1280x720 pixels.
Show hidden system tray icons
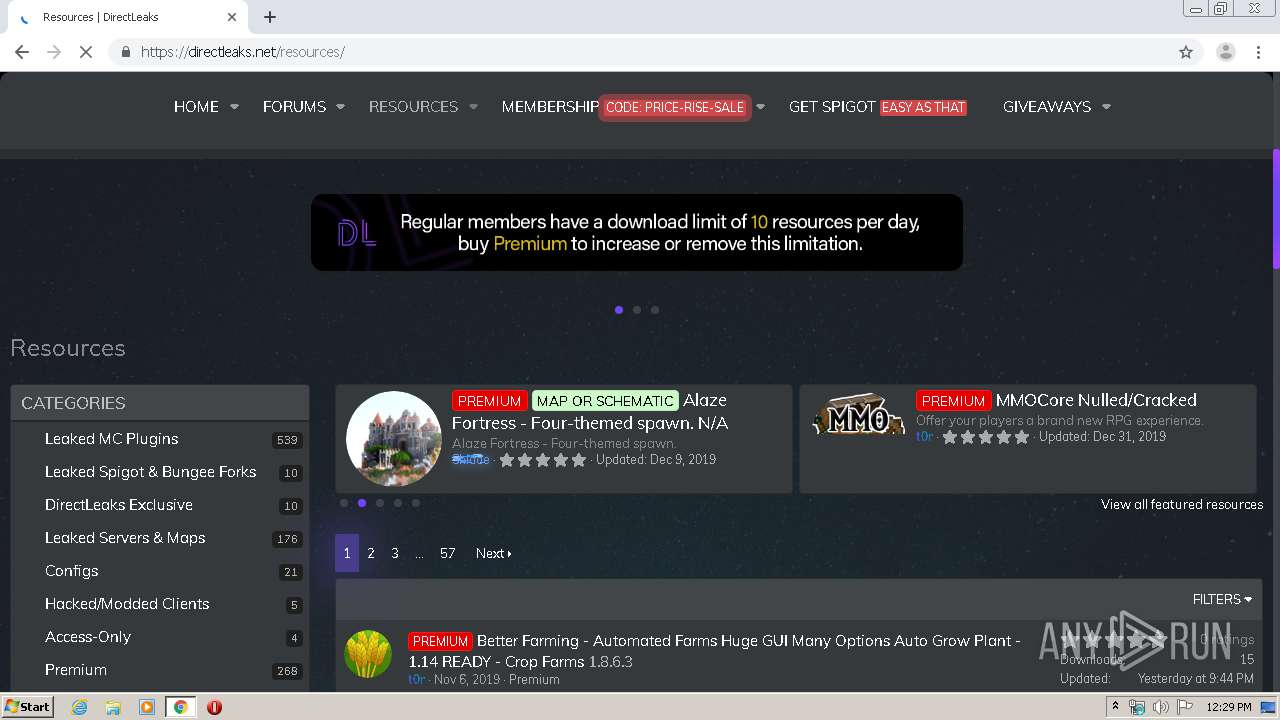pyautogui.click(x=1116, y=707)
